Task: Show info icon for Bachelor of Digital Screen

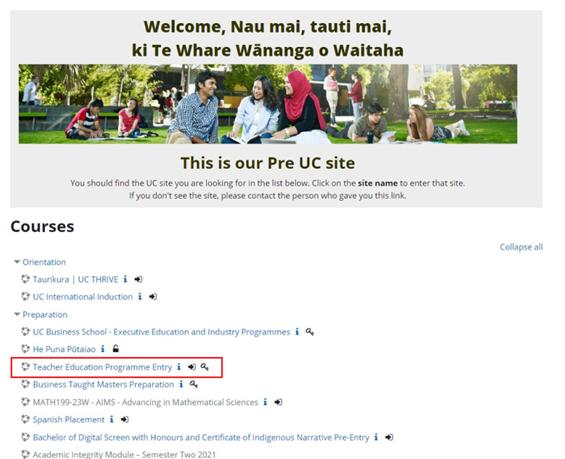Action: coord(376,437)
